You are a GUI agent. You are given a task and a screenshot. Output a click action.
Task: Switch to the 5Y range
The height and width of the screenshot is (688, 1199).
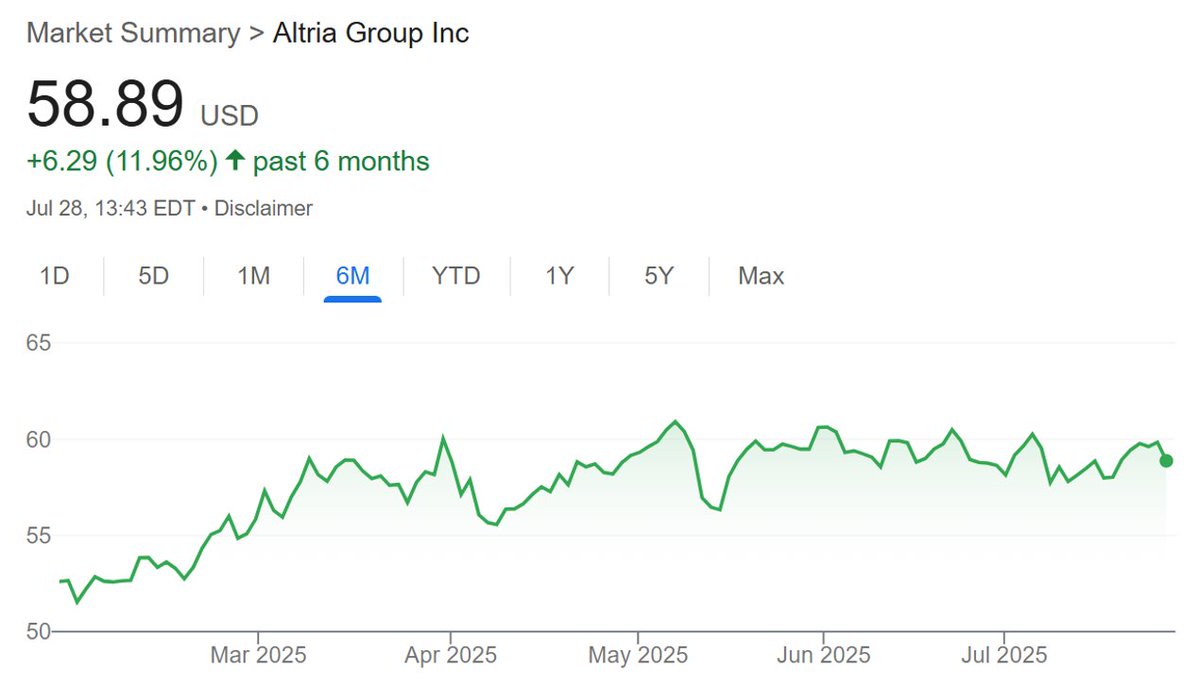click(658, 276)
